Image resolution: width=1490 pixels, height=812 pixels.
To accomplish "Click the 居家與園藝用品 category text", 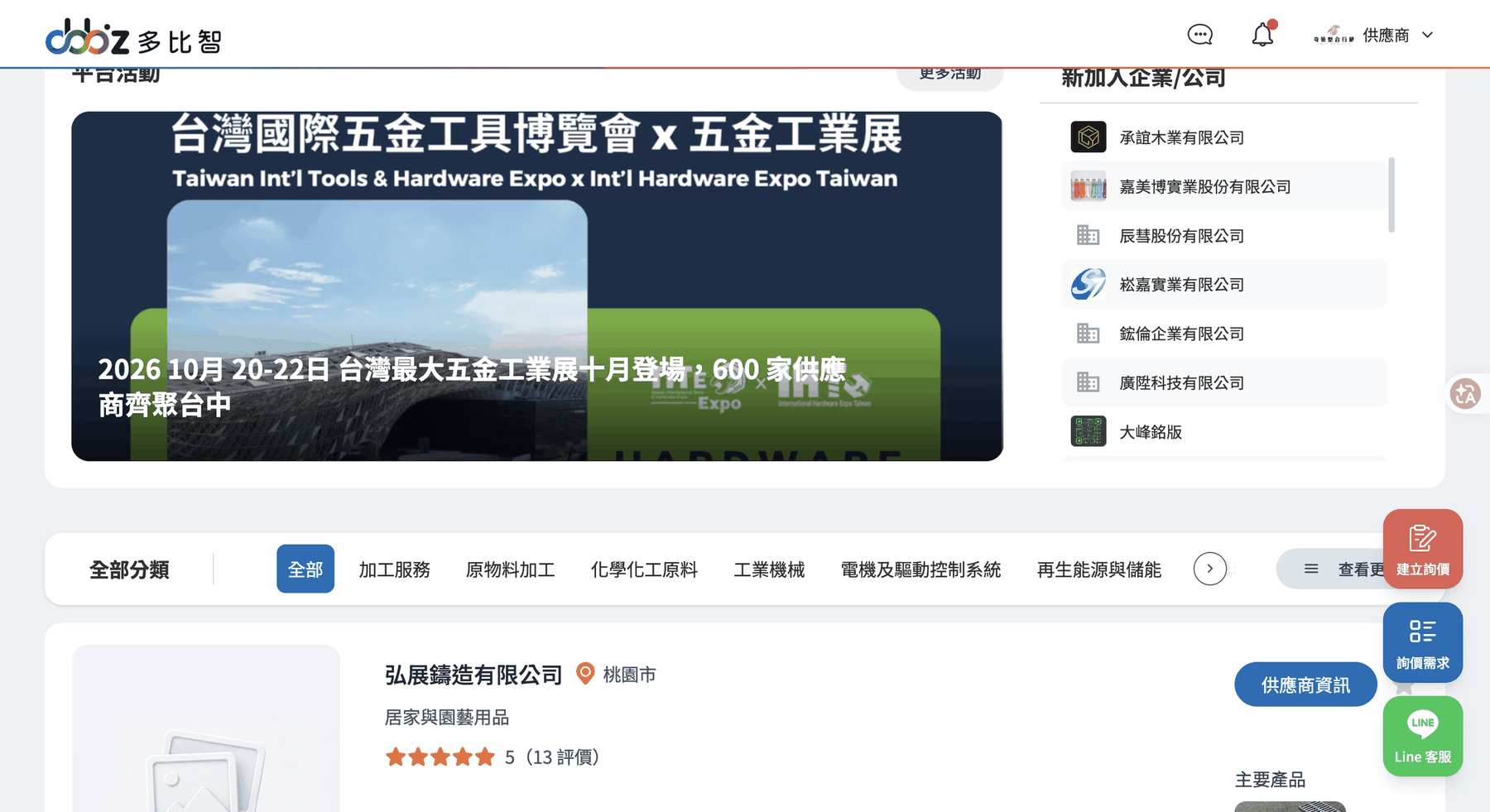I will (x=447, y=718).
